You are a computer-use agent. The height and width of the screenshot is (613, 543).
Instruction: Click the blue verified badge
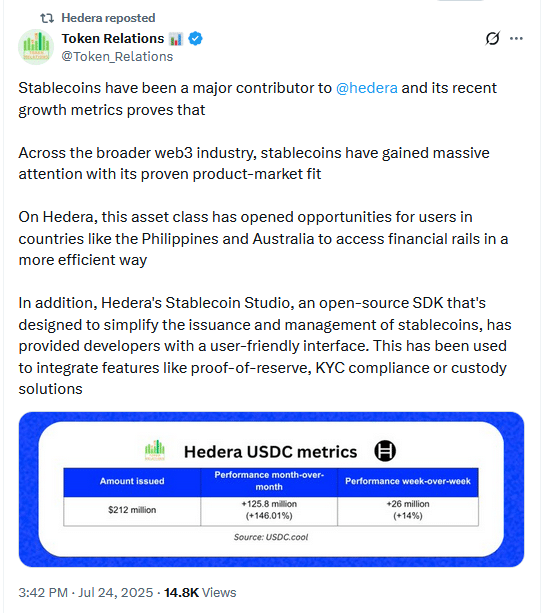pos(195,39)
